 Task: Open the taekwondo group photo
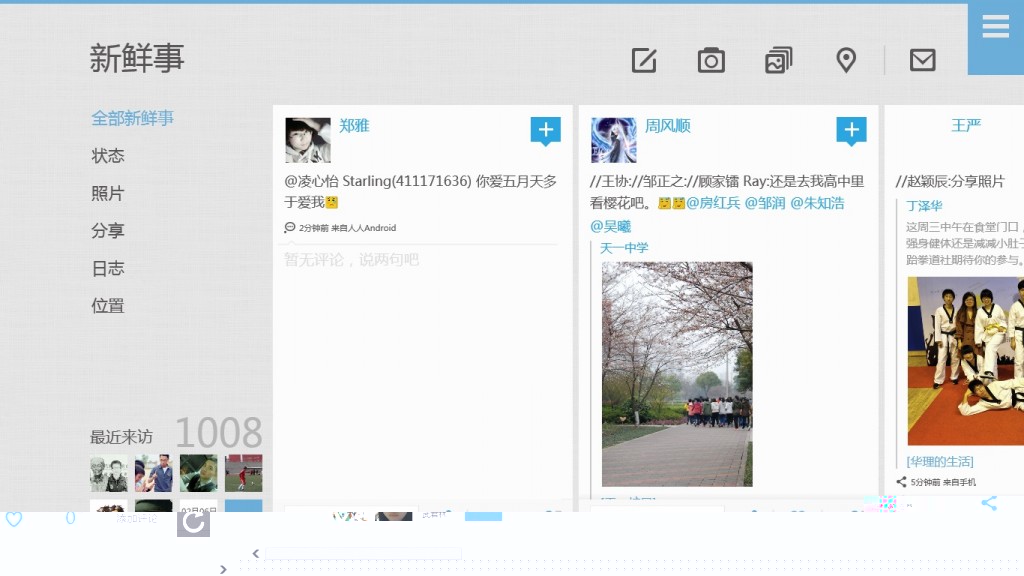[966, 361]
